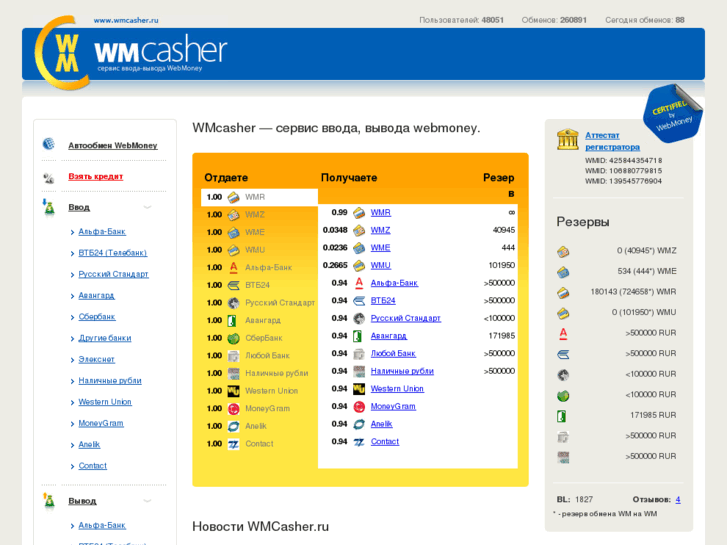This screenshot has height=545, width=727.
Task: Click Contact link in Получаете column
Action: coord(385,442)
